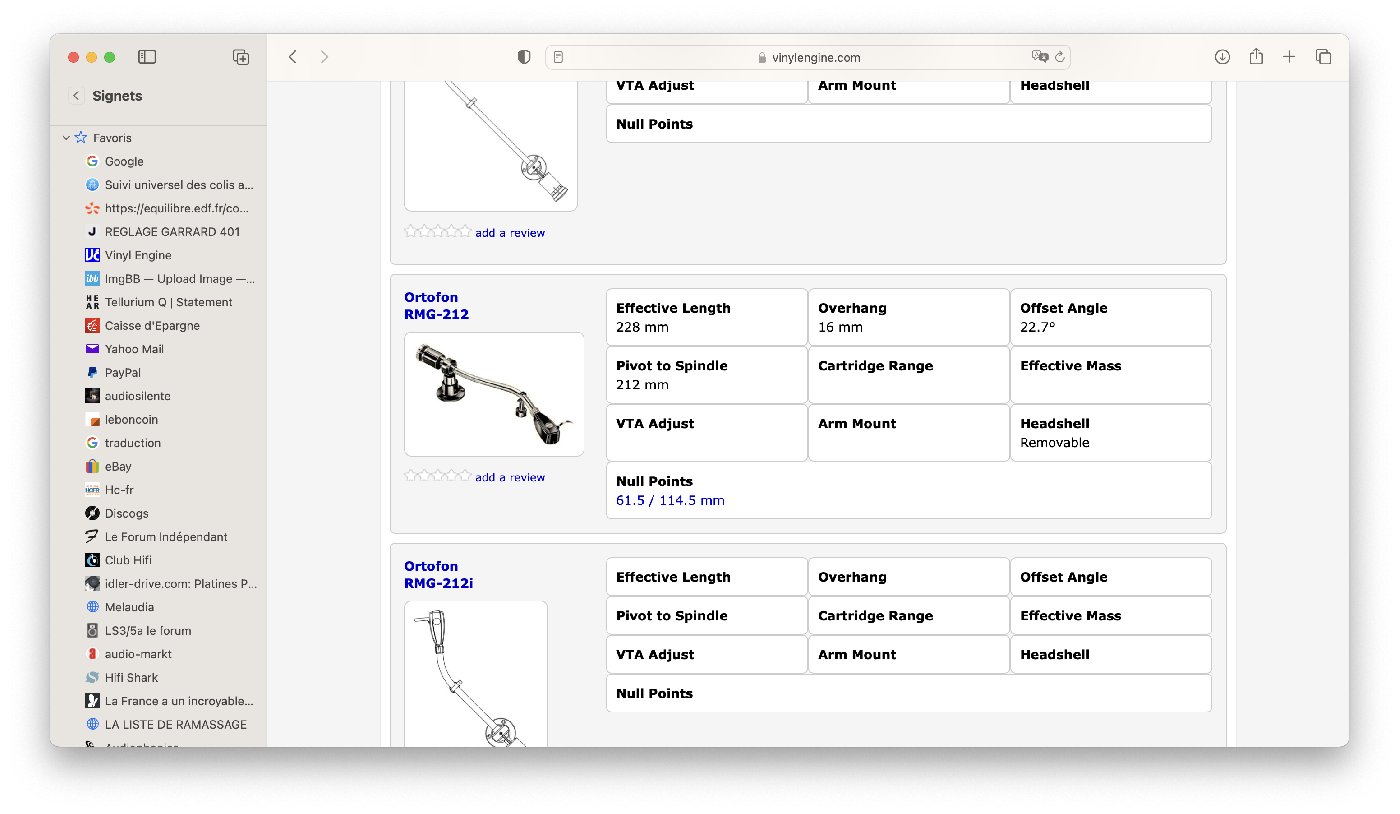This screenshot has height=814, width=1400.
Task: Open a new tab with plus icon
Action: click(x=1289, y=57)
